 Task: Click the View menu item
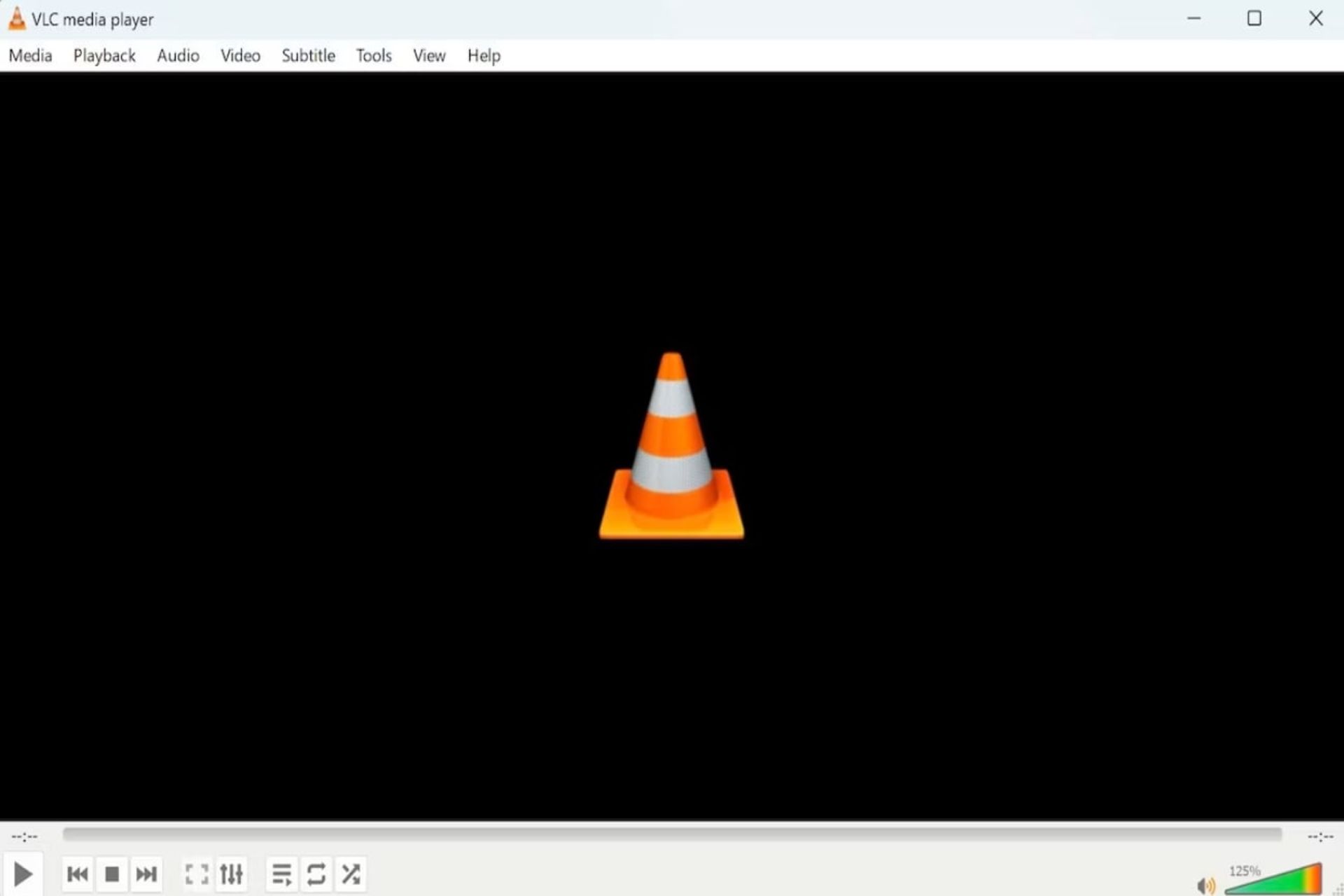click(x=429, y=55)
